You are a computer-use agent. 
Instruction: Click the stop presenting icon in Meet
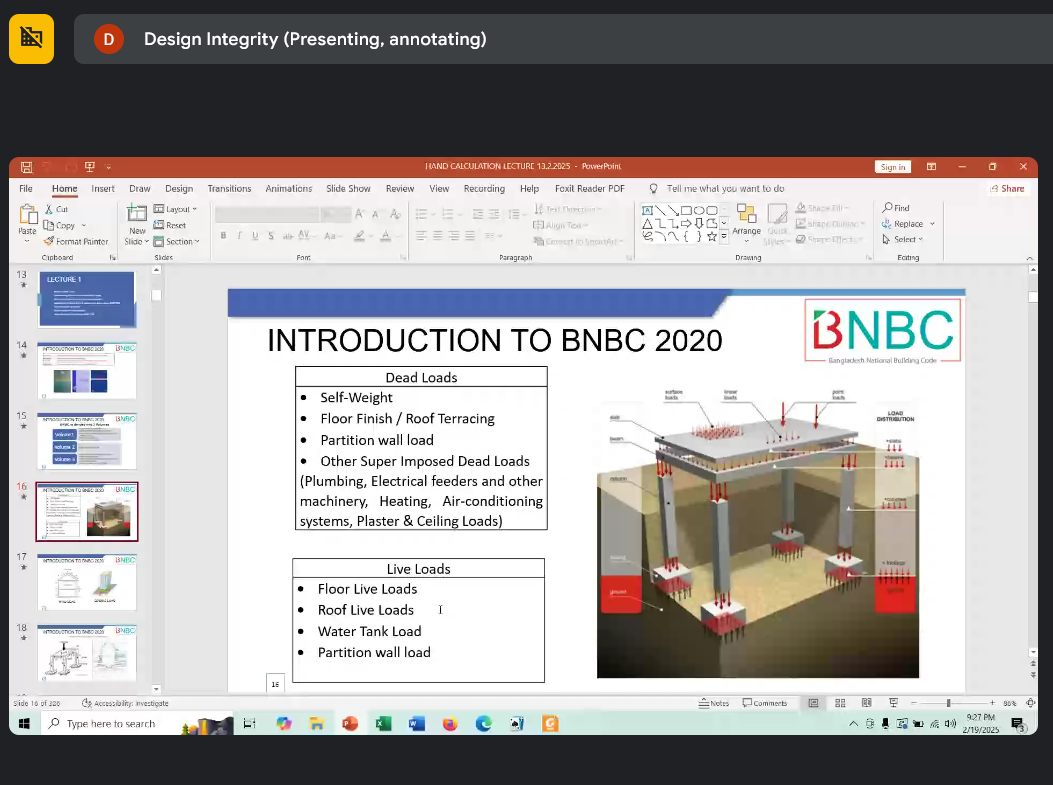(x=32, y=39)
